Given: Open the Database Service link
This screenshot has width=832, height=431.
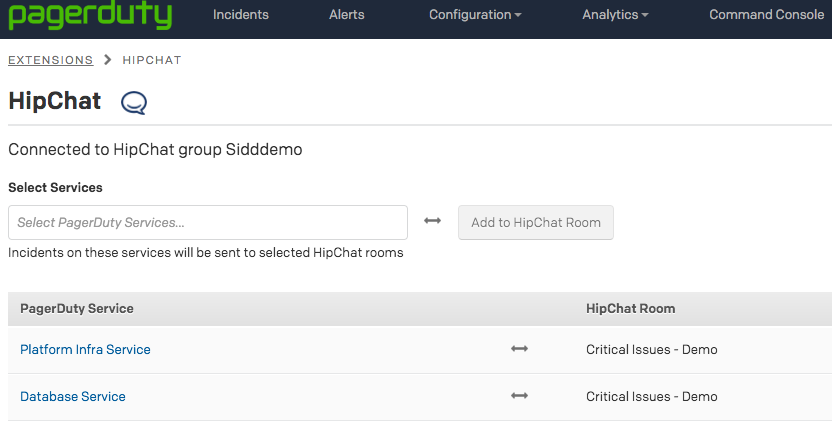Looking at the screenshot, I should (73, 396).
